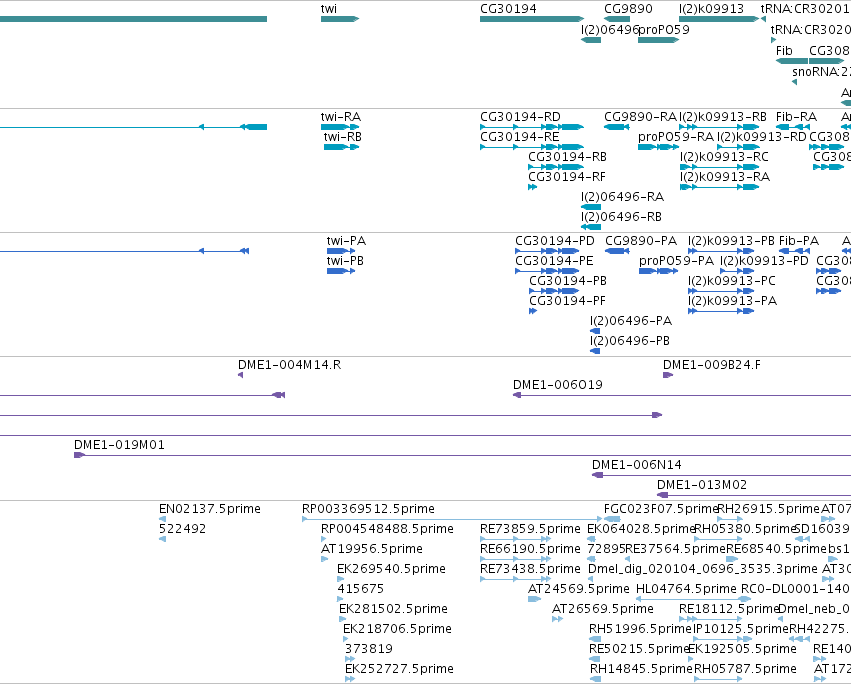Image resolution: width=851 pixels, height=684 pixels.
Task: Select the EK192505.5prime EST glyph
Action: click(x=692, y=659)
